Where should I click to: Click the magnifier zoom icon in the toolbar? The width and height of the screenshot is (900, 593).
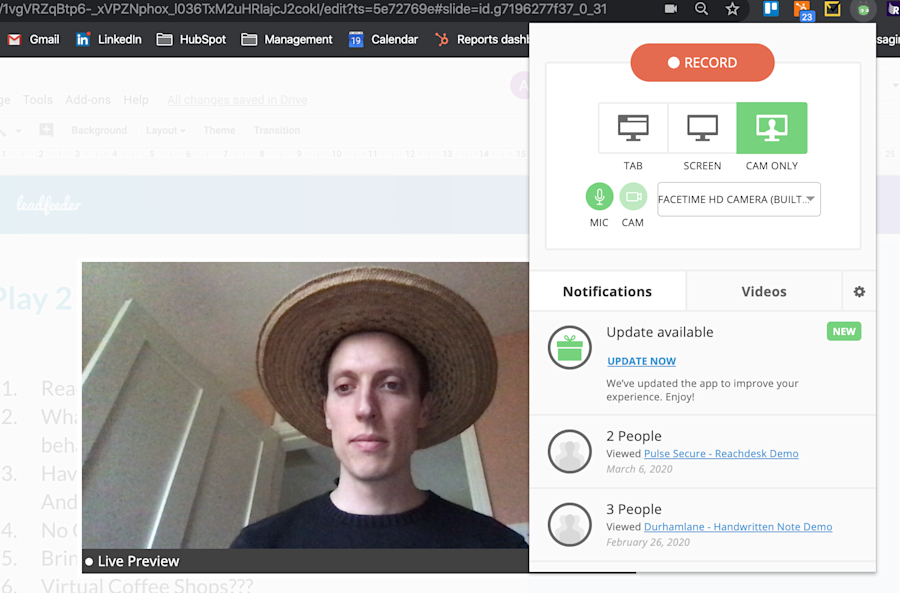701,10
